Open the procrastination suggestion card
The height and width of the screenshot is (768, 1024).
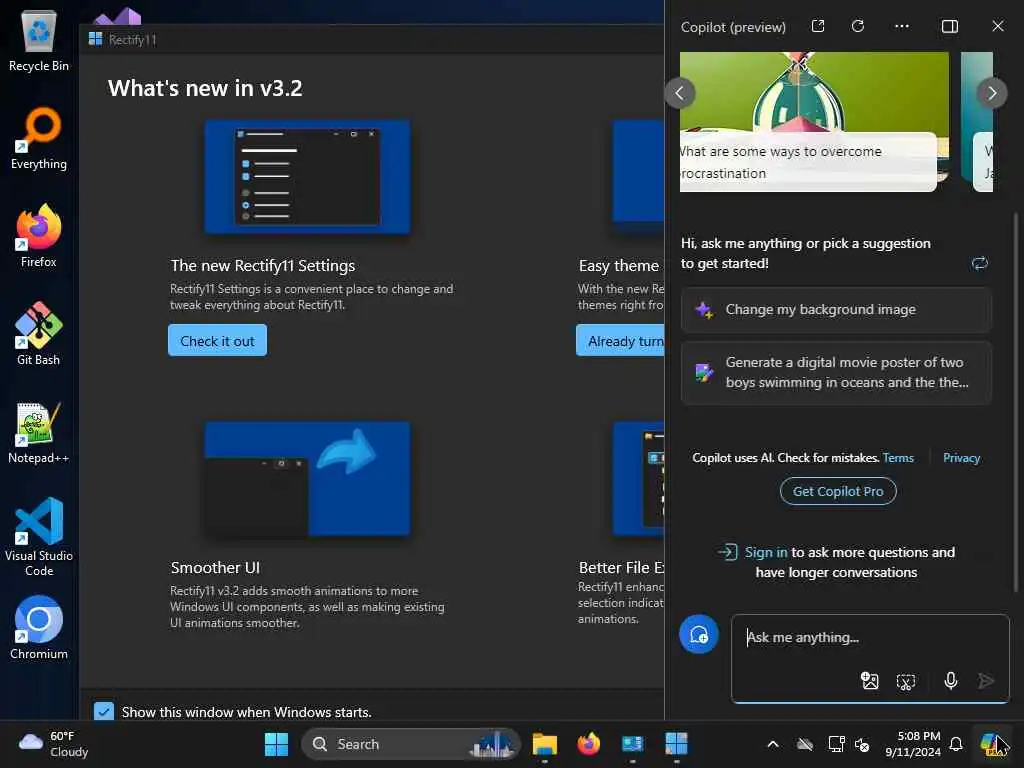tap(814, 121)
